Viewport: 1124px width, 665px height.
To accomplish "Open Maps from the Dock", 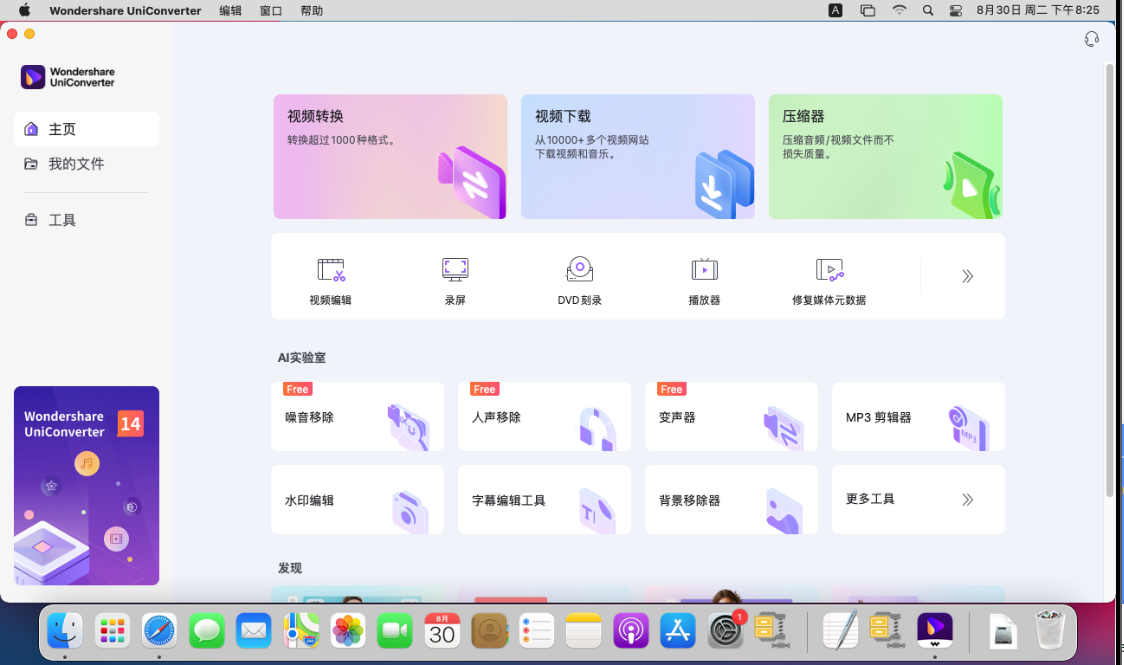I will (300, 631).
